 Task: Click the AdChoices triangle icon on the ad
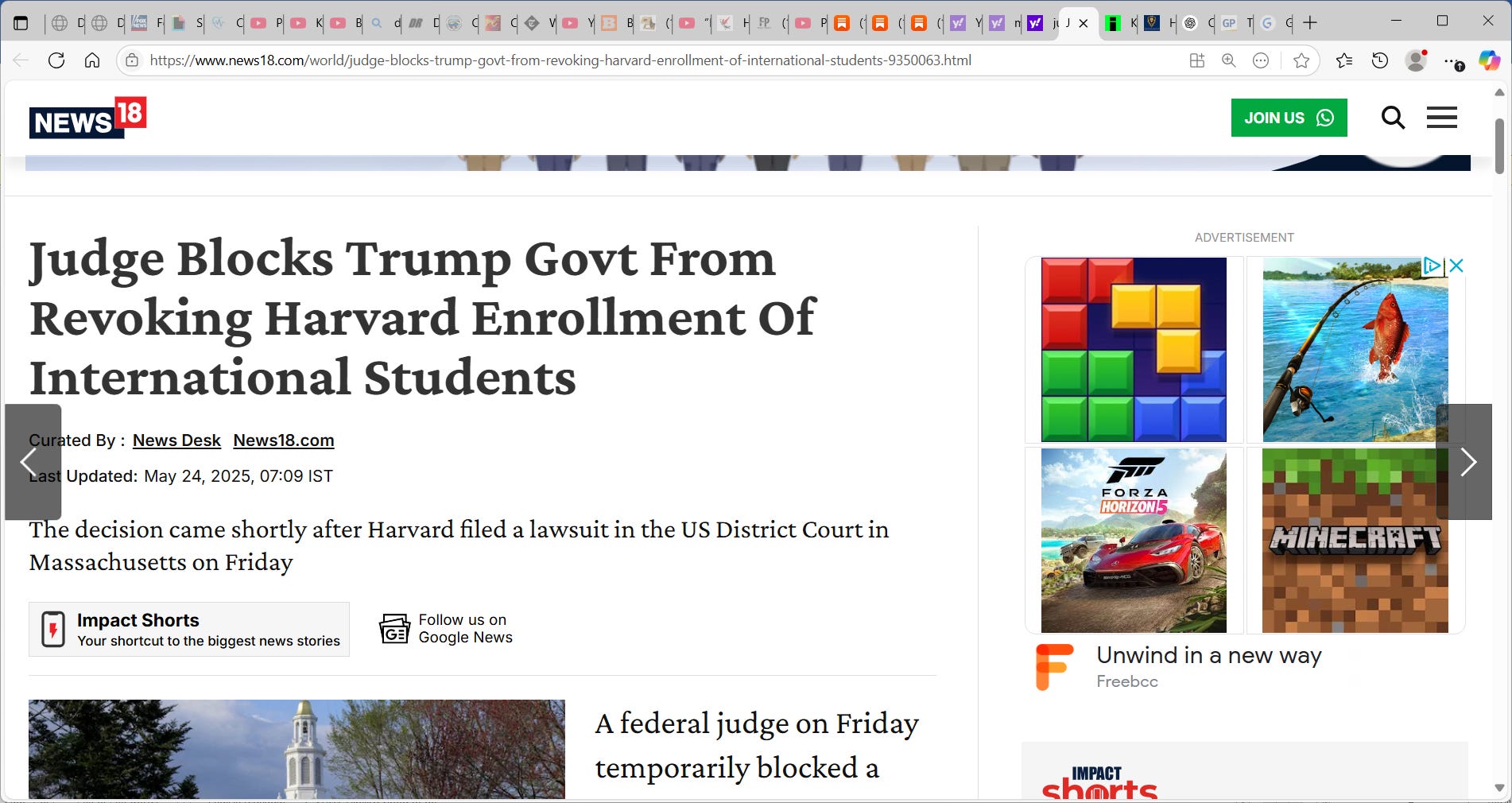tap(1432, 266)
